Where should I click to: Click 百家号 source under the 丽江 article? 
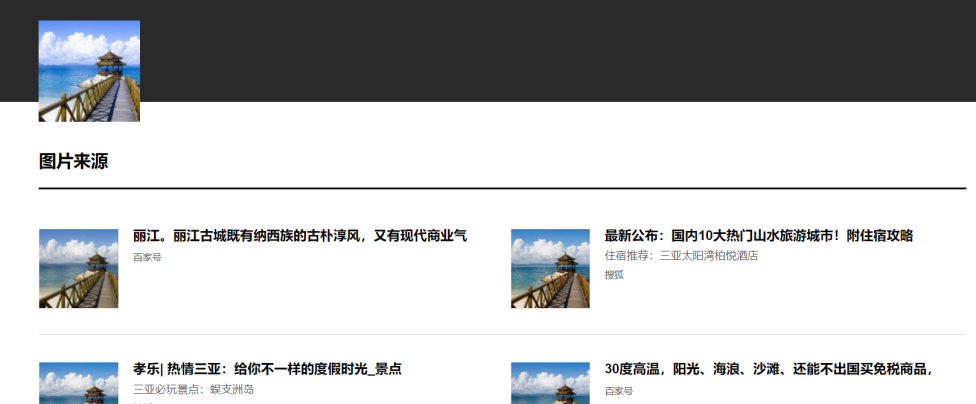click(x=147, y=257)
